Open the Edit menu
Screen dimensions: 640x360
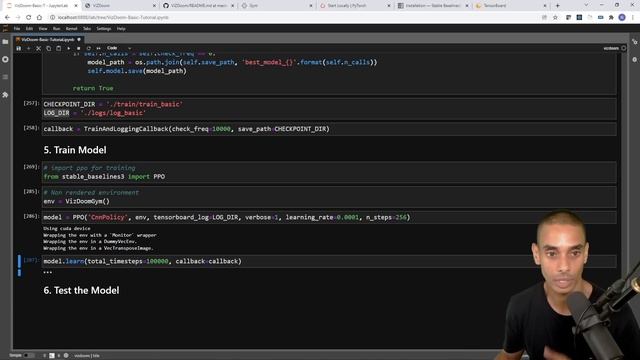[29, 29]
